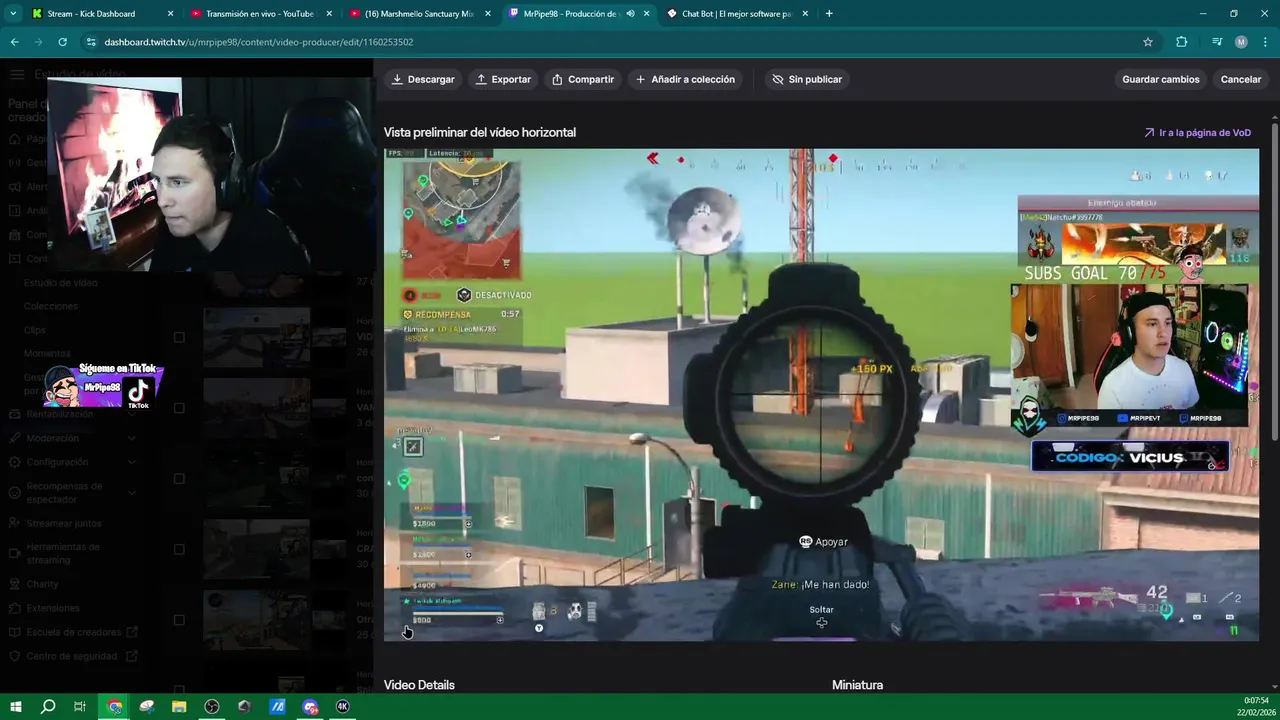The image size is (1280, 720).
Task: Mute audio on the MrPipe98 tab speaker icon
Action: (630, 14)
